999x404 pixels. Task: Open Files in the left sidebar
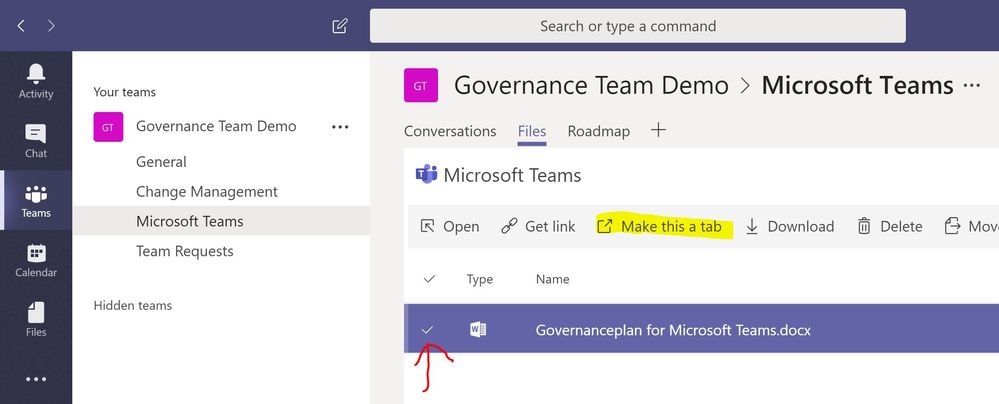[x=36, y=320]
